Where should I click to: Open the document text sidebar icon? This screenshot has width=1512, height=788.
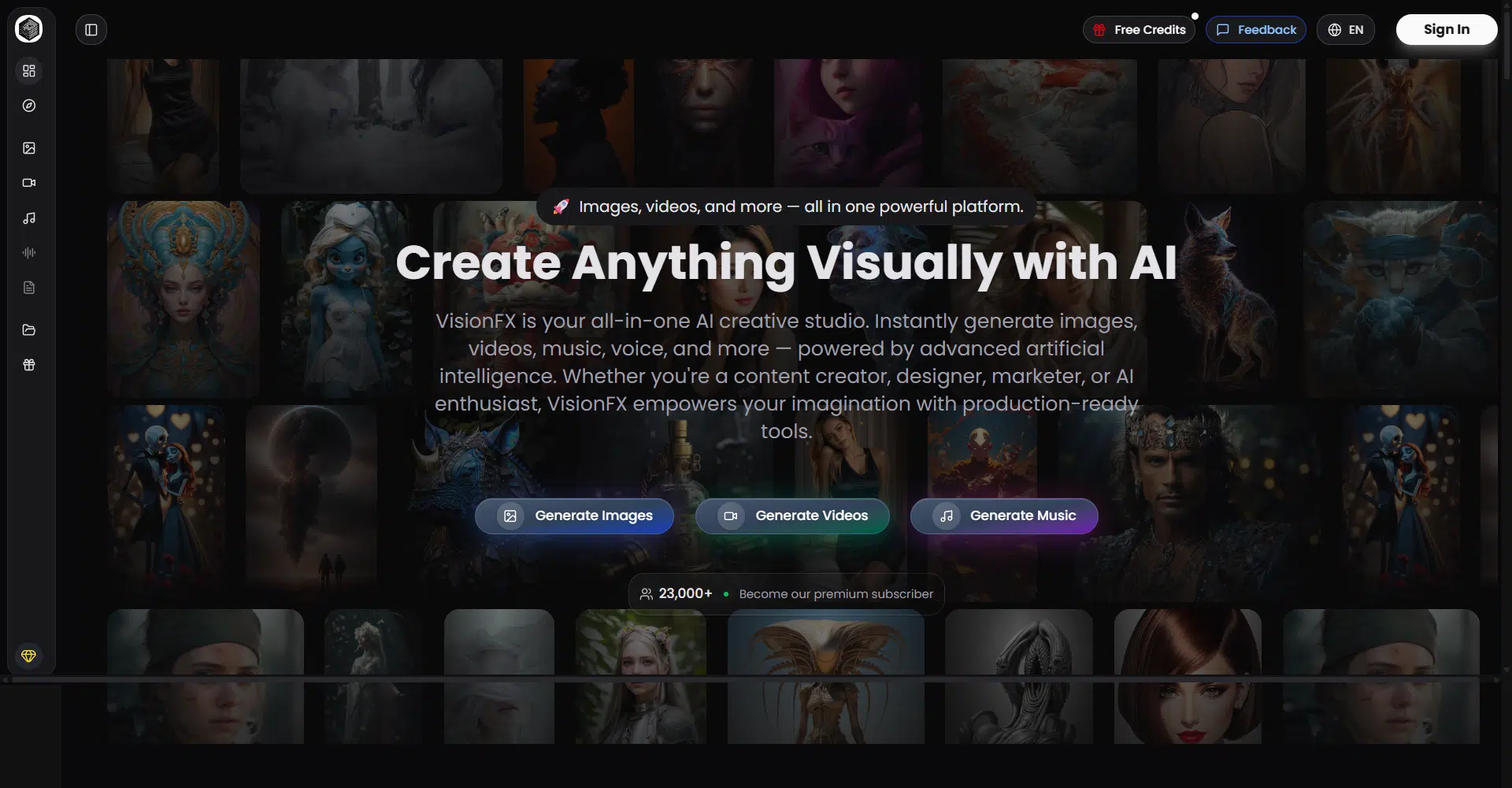click(x=29, y=288)
